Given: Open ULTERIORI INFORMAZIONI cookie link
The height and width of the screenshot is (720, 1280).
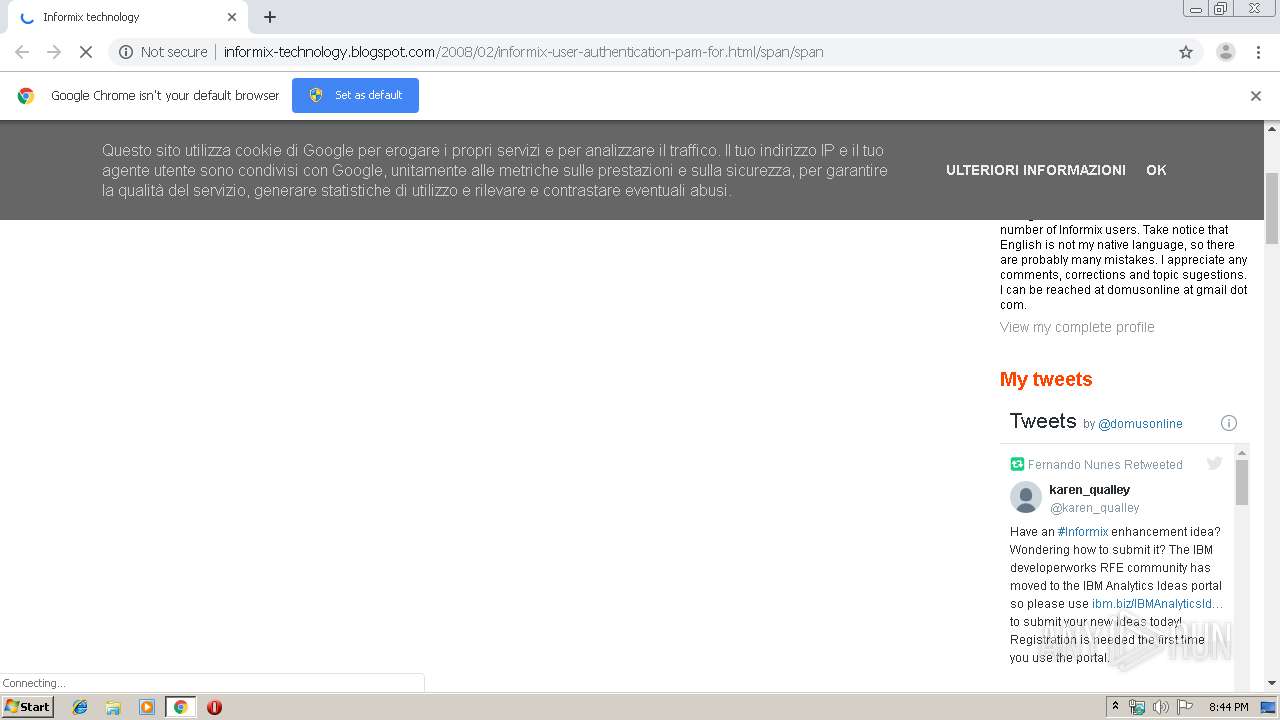Looking at the screenshot, I should 1035,170.
